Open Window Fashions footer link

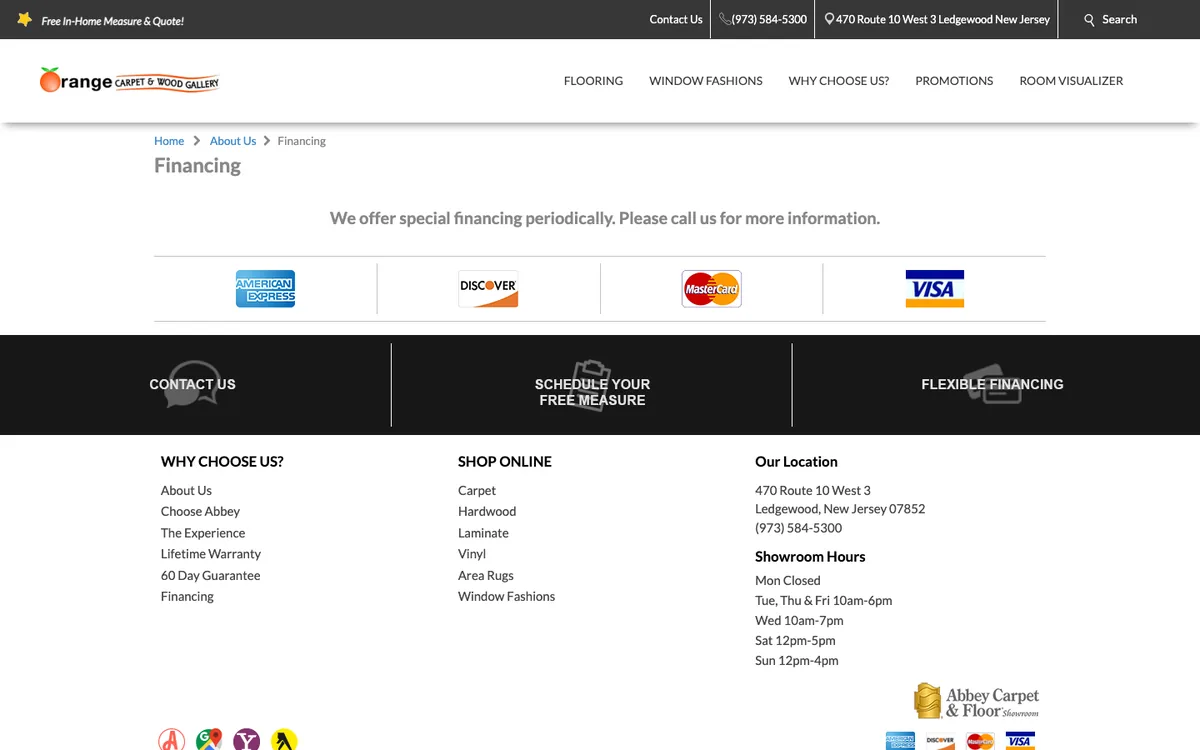tap(506, 596)
